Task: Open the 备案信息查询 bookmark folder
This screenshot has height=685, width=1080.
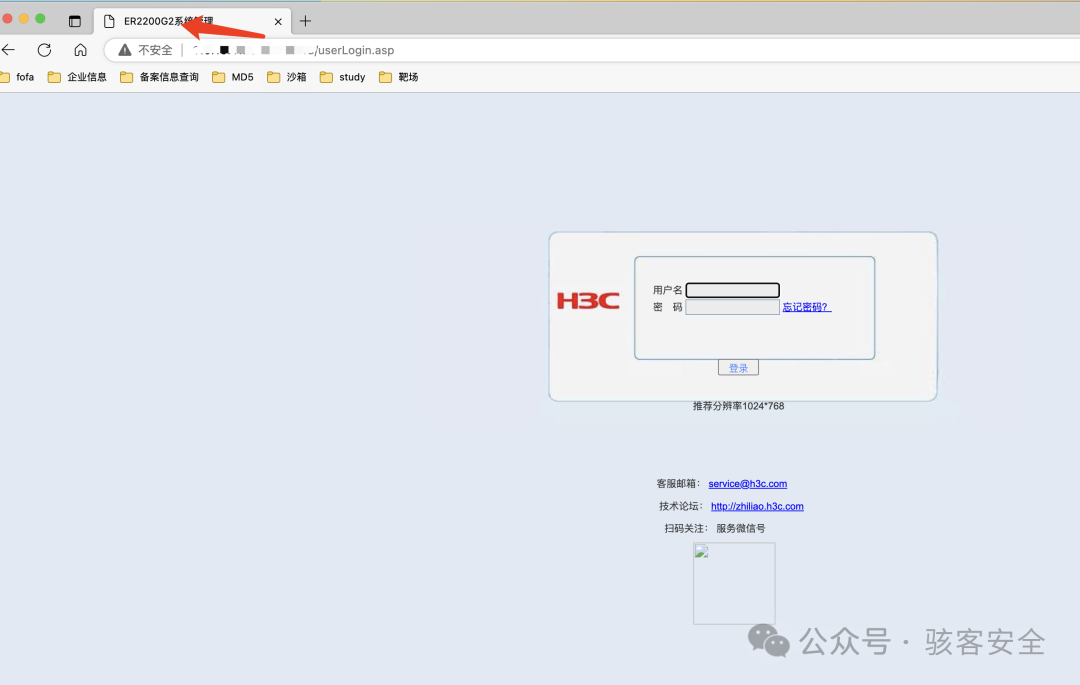Action: (x=159, y=77)
